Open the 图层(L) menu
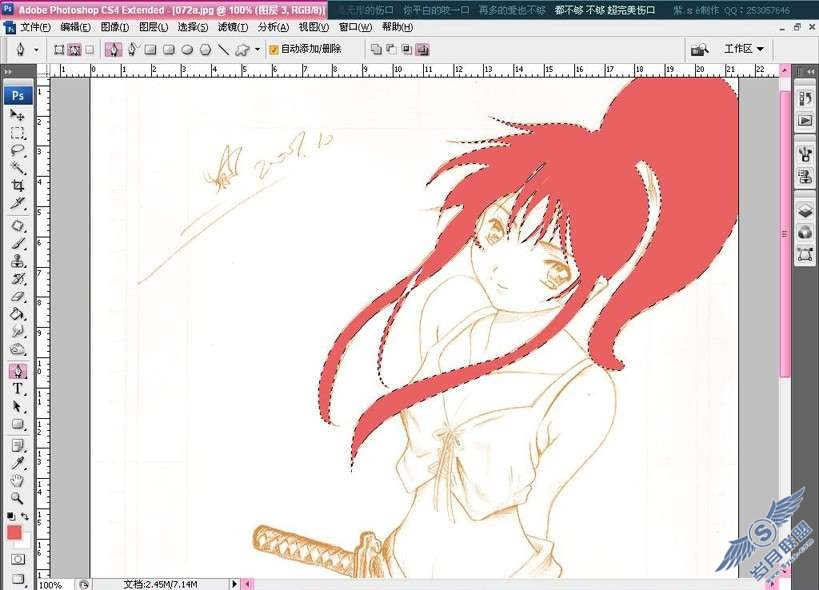 click(x=154, y=27)
